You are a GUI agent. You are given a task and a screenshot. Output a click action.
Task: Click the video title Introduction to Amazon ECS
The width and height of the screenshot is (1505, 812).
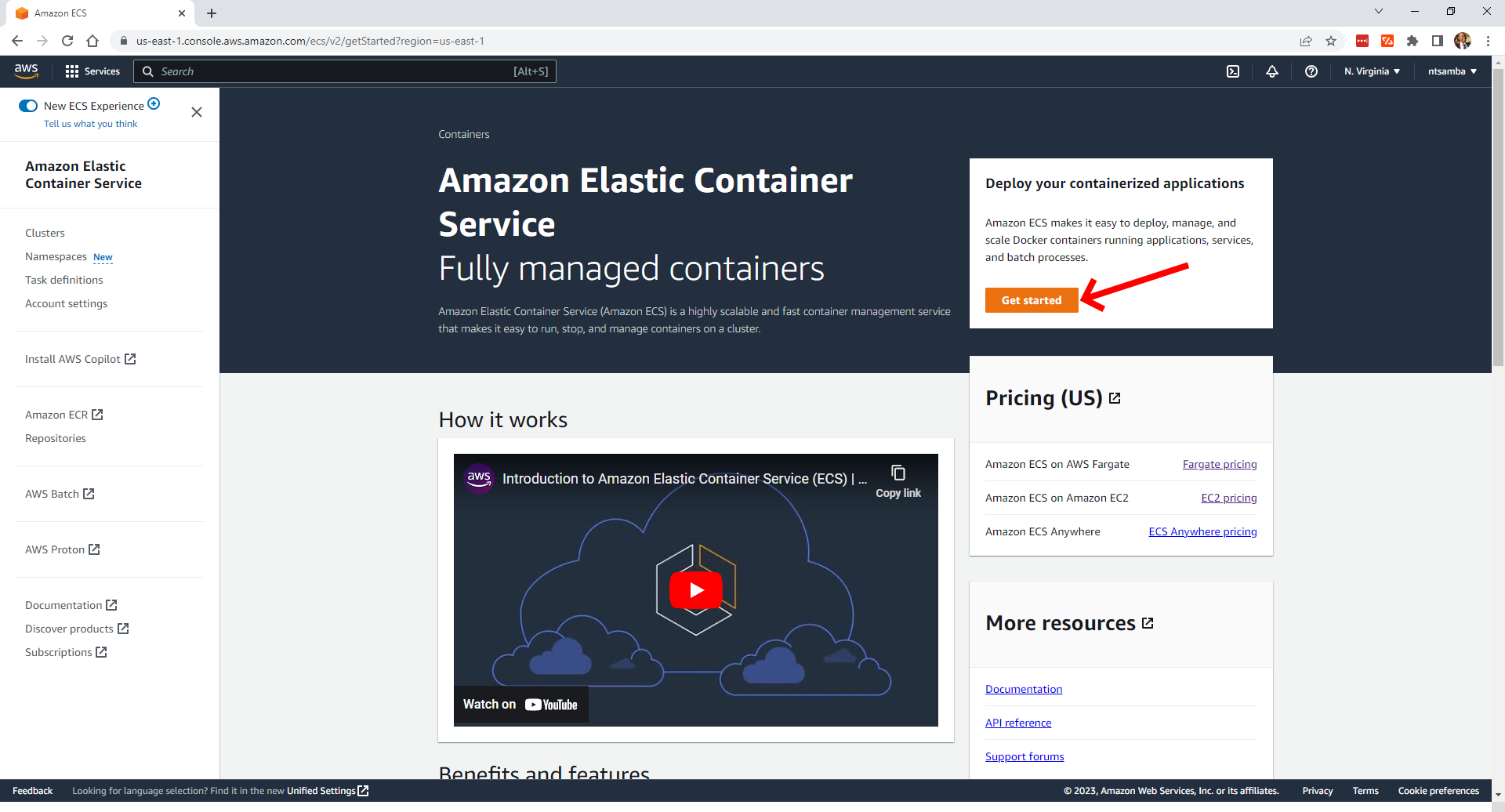(684, 479)
